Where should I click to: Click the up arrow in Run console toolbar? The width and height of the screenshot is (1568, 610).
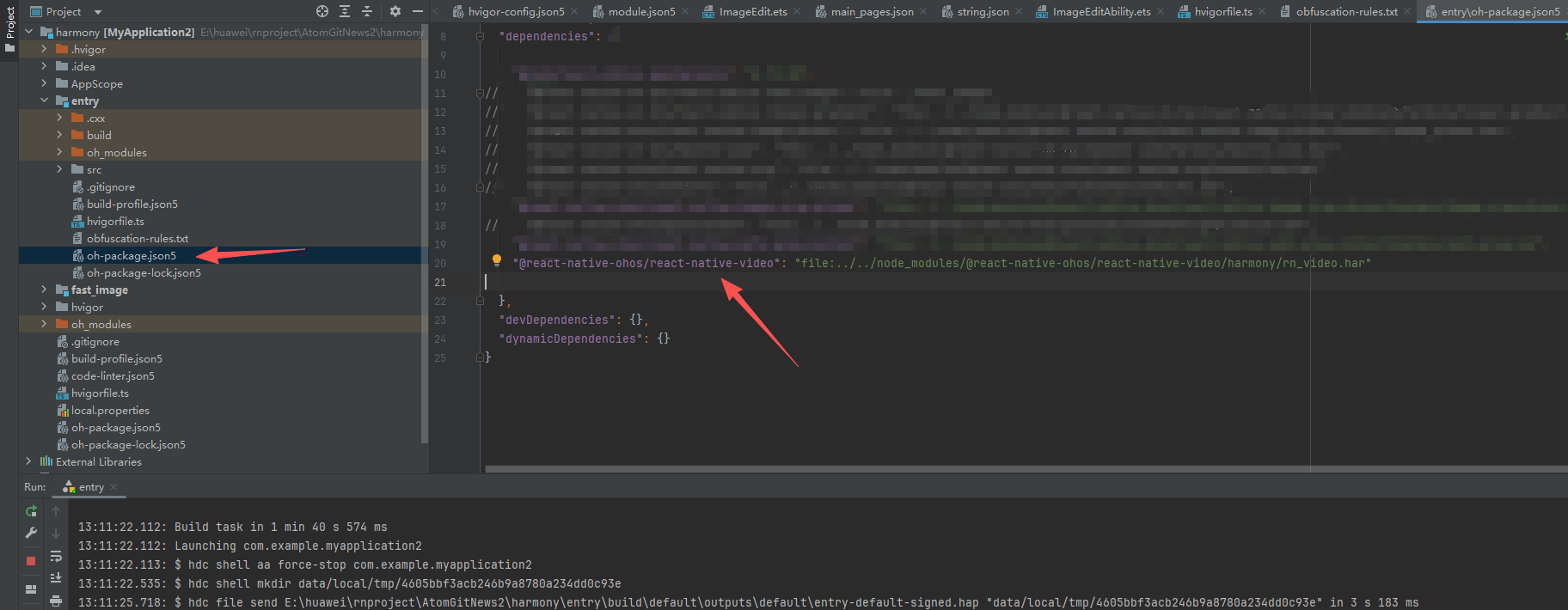click(56, 510)
